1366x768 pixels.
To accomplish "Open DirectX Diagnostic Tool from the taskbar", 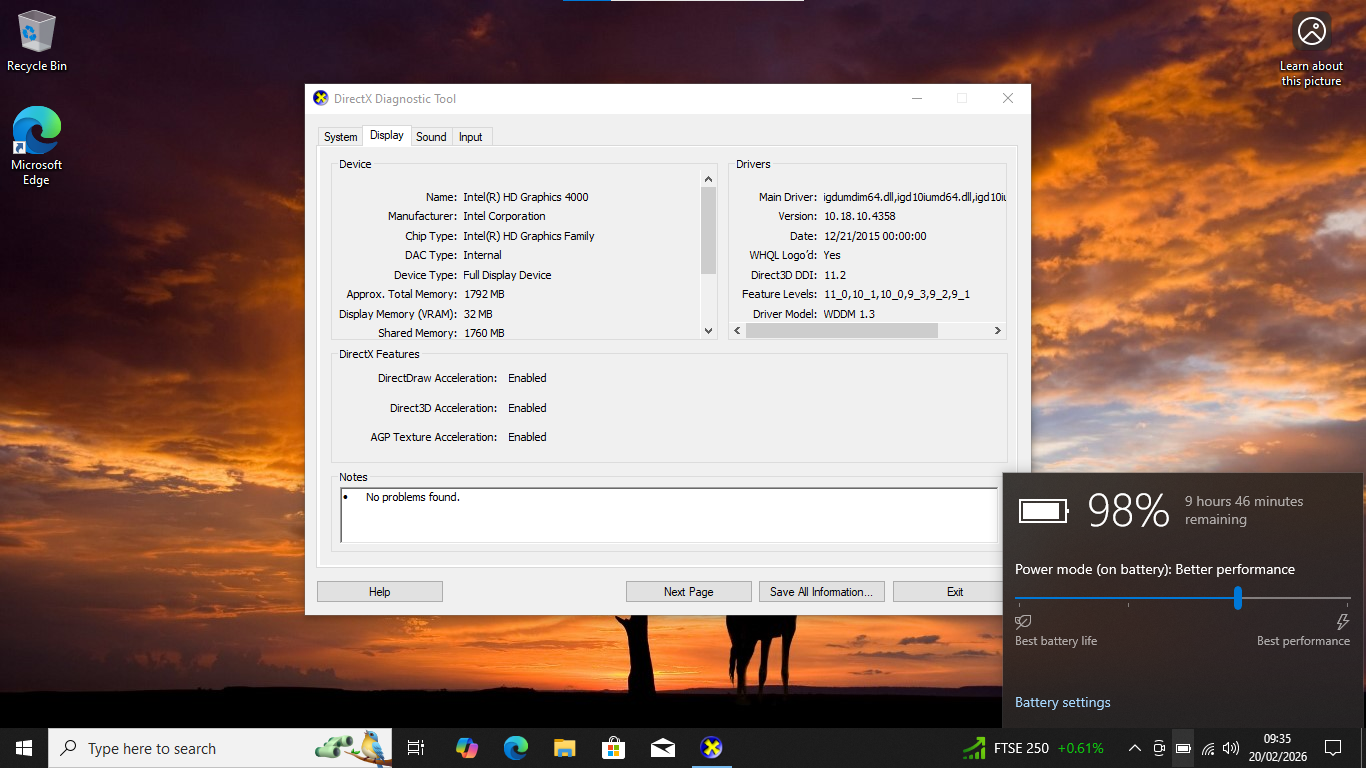I will 711,747.
